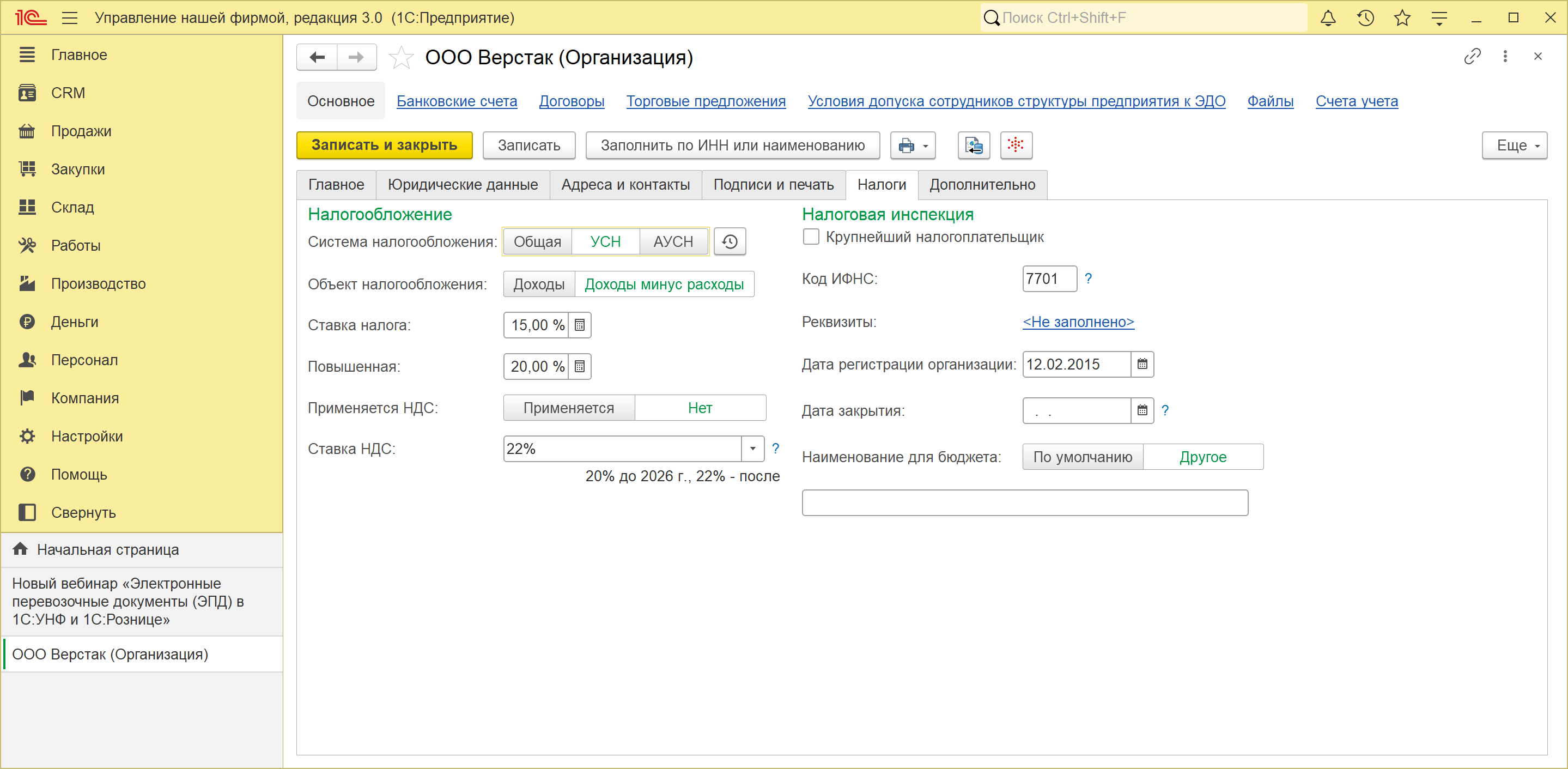This screenshot has width=1568, height=769.
Task: Open Производство section in sidebar
Action: [142, 284]
